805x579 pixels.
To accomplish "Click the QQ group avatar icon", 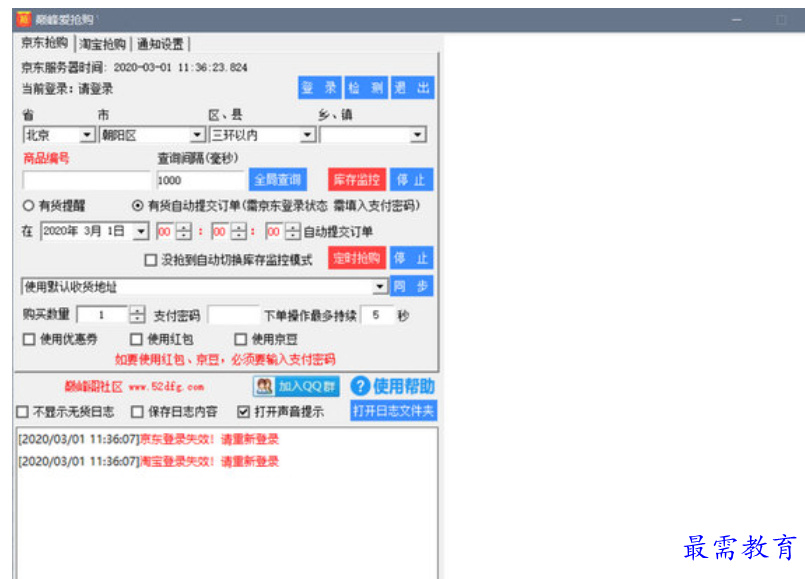I will [x=264, y=387].
